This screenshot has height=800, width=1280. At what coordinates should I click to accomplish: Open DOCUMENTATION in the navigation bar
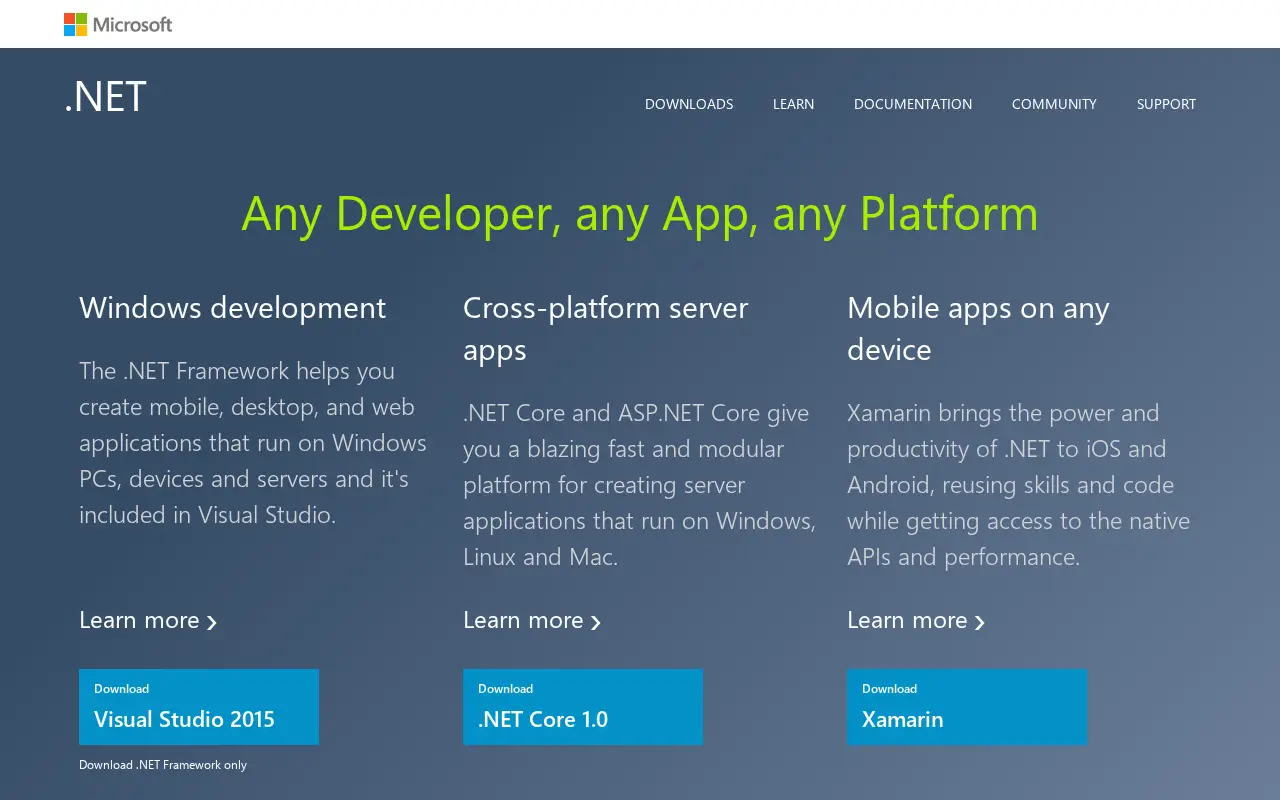913,104
